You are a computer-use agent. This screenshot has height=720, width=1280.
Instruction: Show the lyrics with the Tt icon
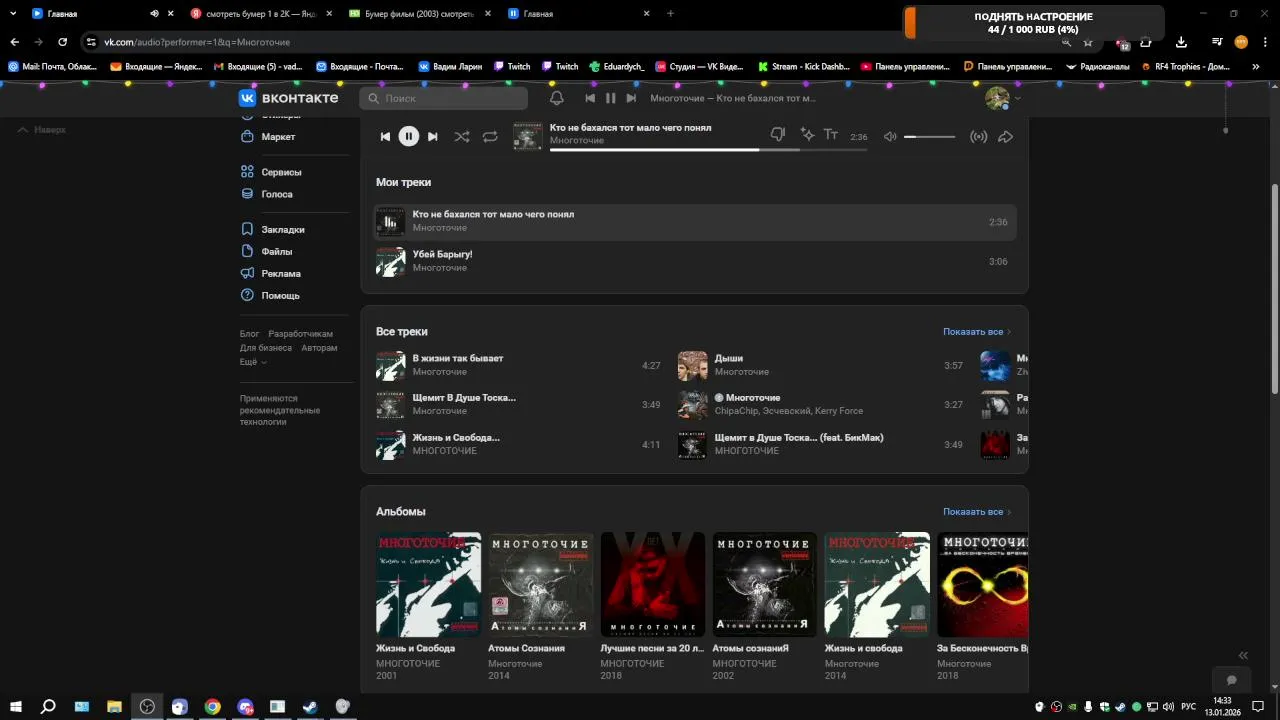[831, 135]
